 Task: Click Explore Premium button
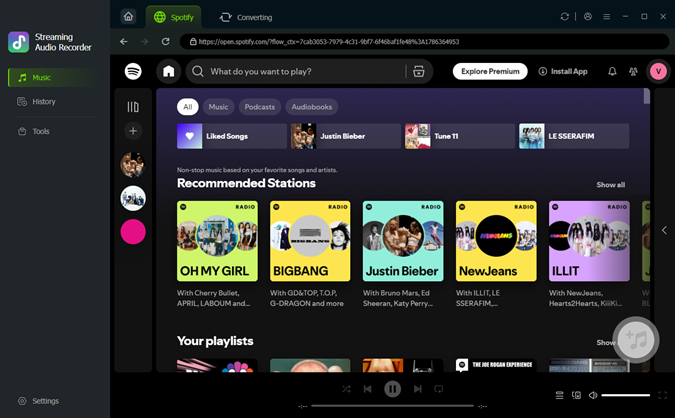point(490,71)
